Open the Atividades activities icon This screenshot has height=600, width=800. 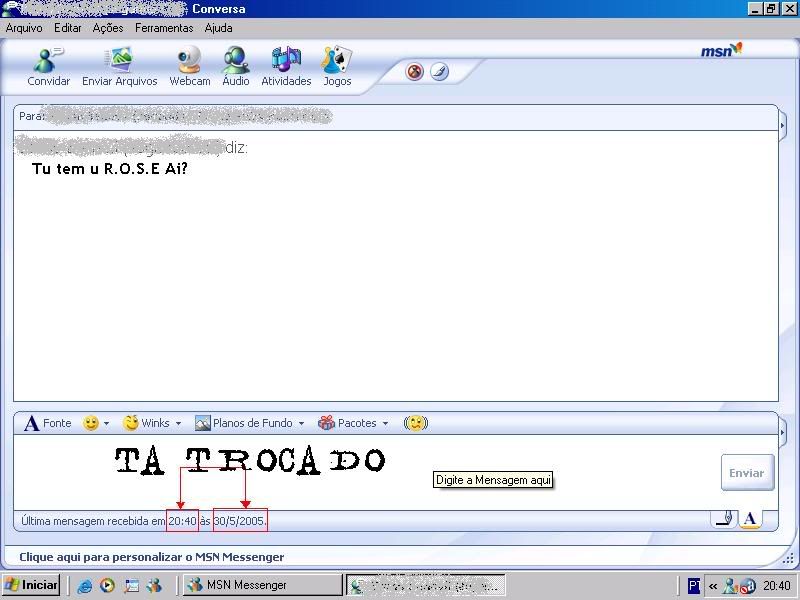[x=286, y=66]
